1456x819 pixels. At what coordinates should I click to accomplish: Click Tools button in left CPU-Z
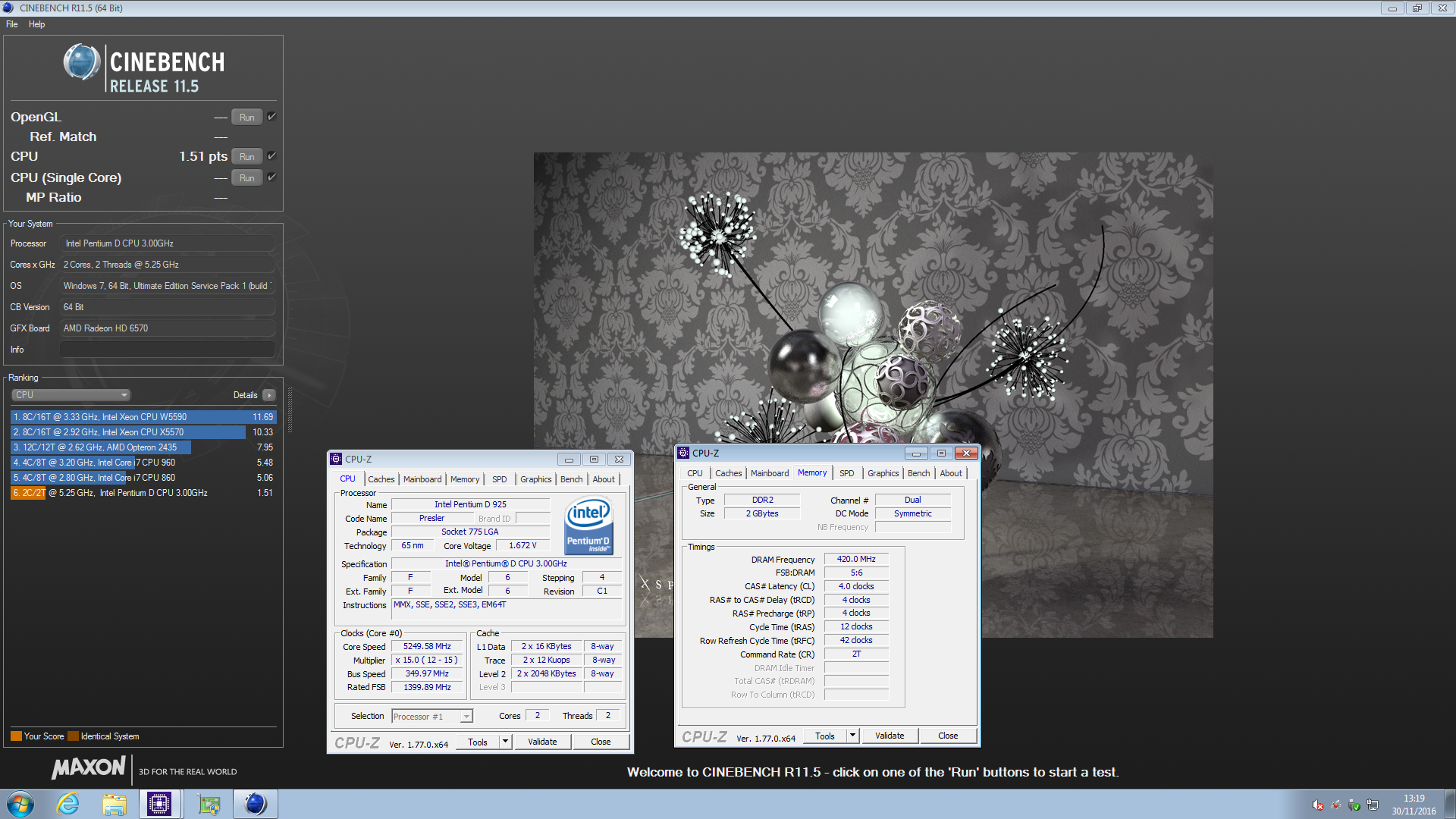[478, 742]
